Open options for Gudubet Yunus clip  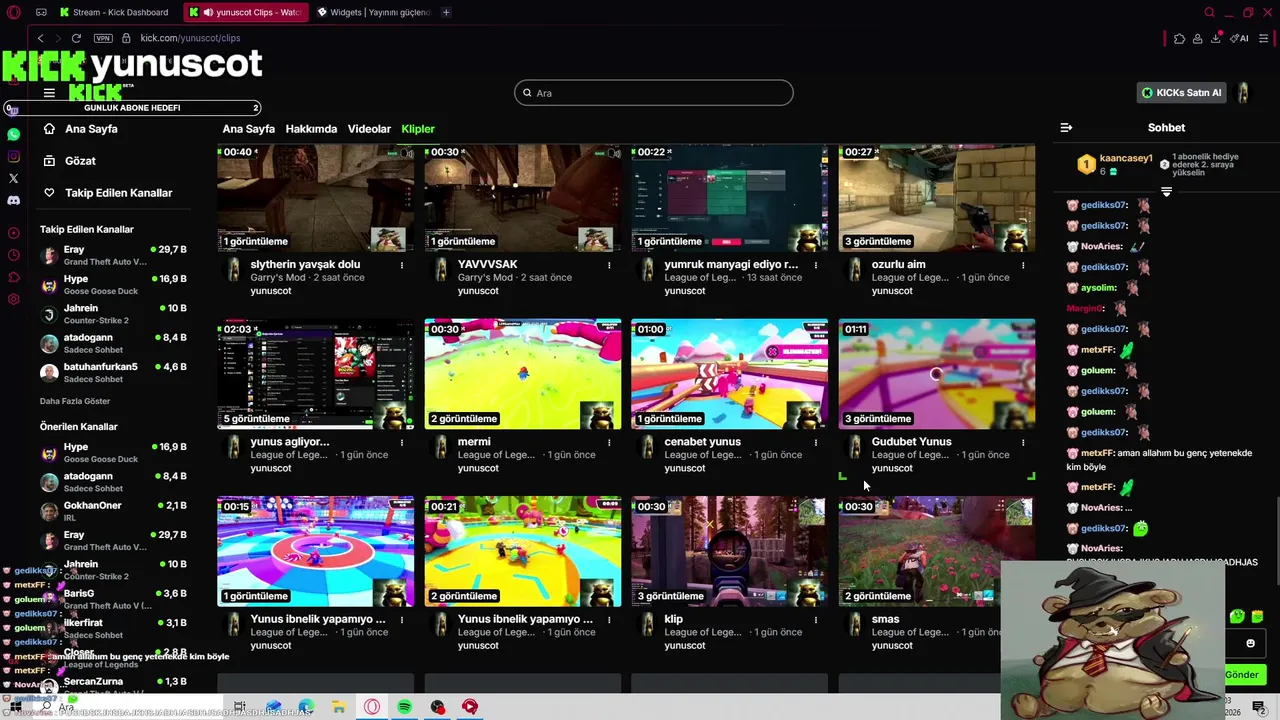pyautogui.click(x=1023, y=442)
